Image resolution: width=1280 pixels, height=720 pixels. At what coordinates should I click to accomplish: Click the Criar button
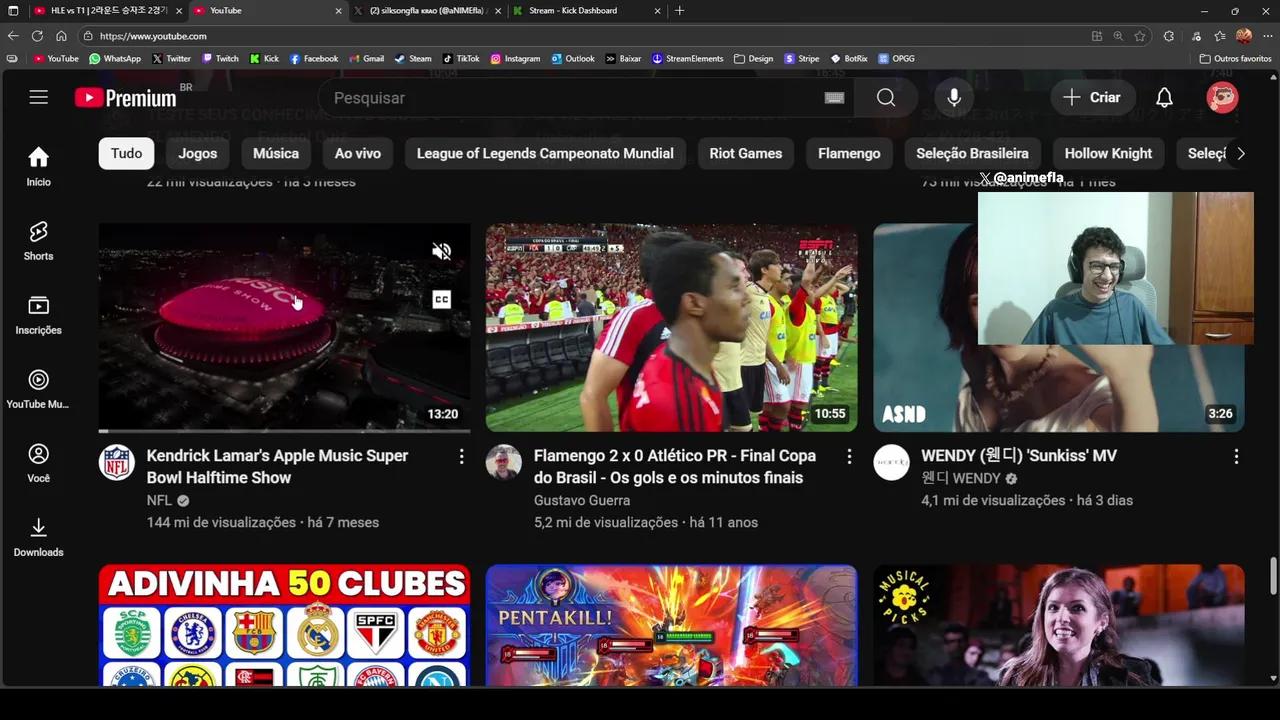point(1092,97)
